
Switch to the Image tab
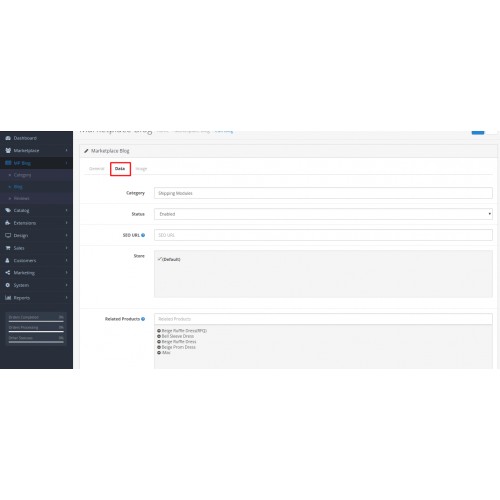click(141, 169)
